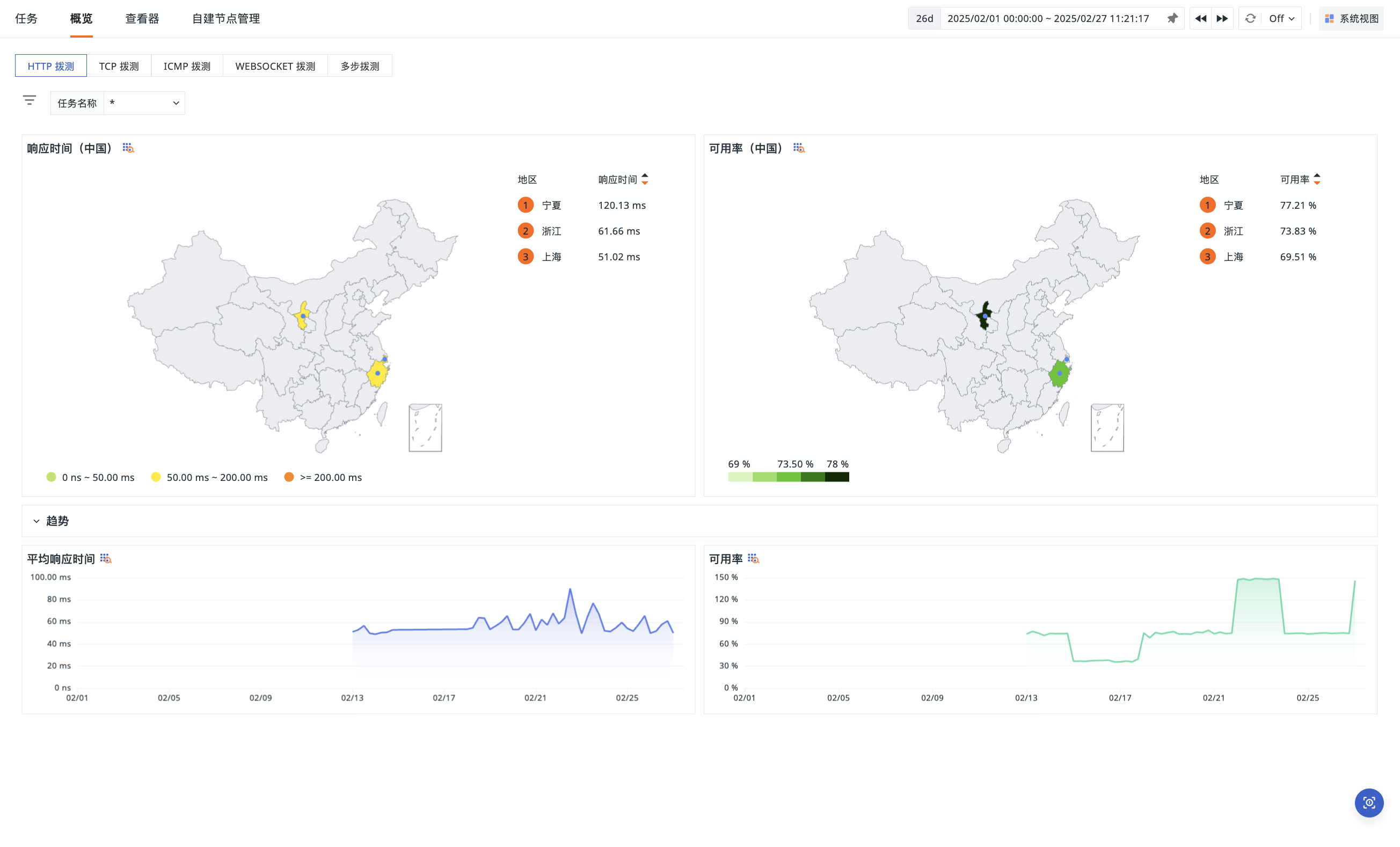Click the pin time range icon
Image resolution: width=1400 pixels, height=847 pixels.
click(1172, 19)
